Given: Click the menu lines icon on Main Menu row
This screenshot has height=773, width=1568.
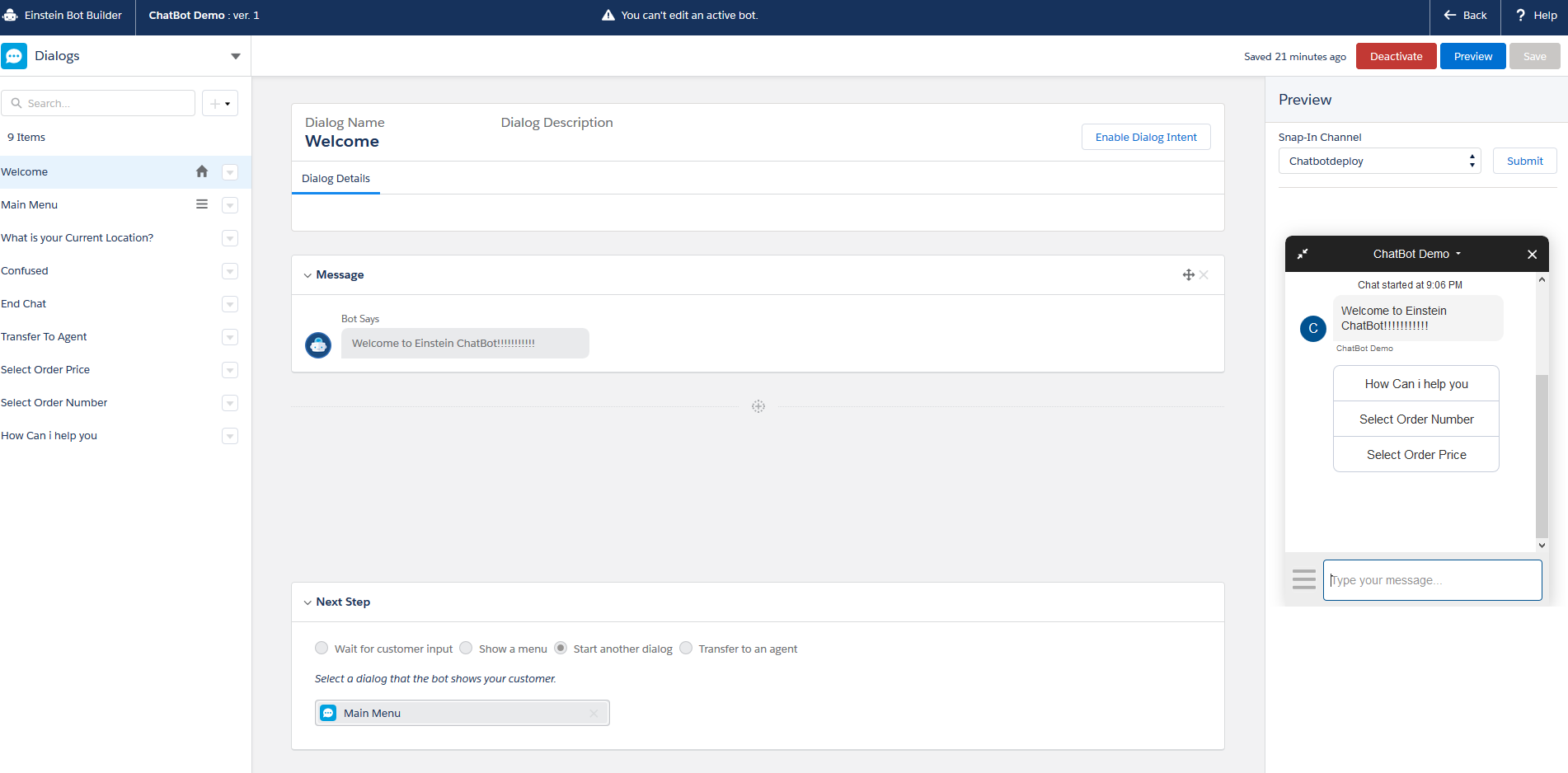Looking at the screenshot, I should (x=202, y=204).
